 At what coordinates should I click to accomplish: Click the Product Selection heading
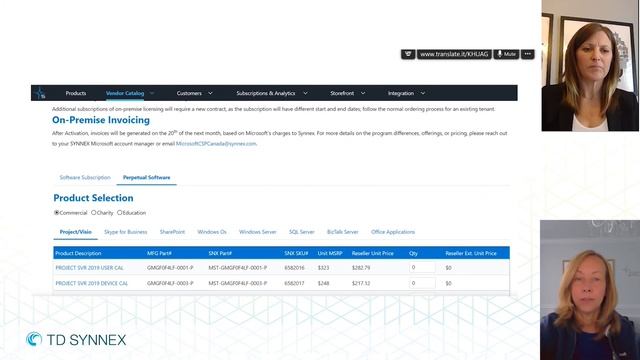pyautogui.click(x=93, y=198)
